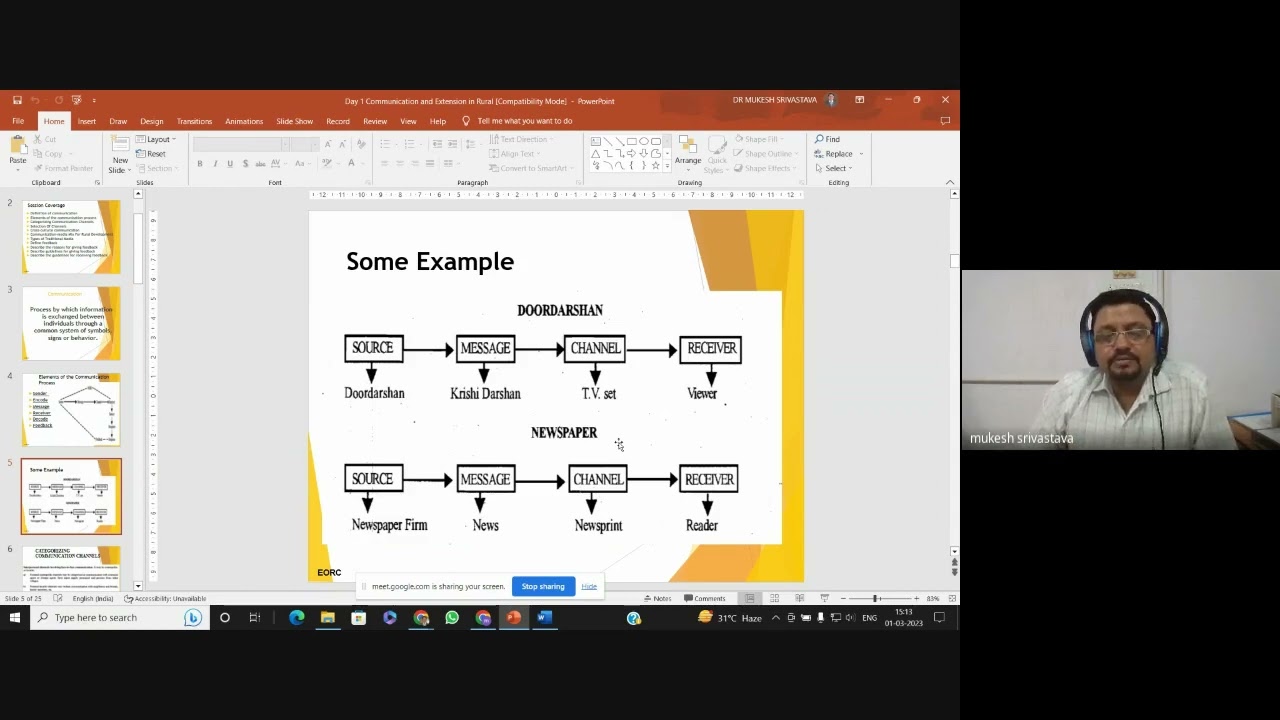Switch to Slide Sorter view icon

(x=774, y=598)
